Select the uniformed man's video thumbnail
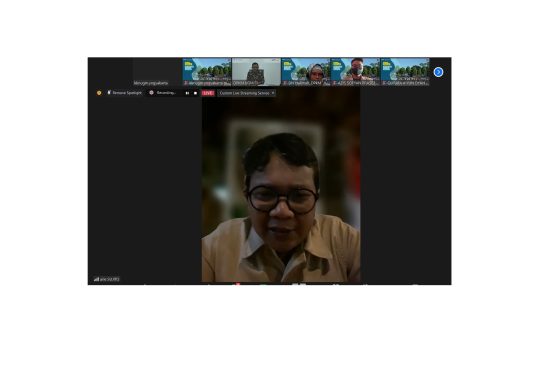 [256, 72]
